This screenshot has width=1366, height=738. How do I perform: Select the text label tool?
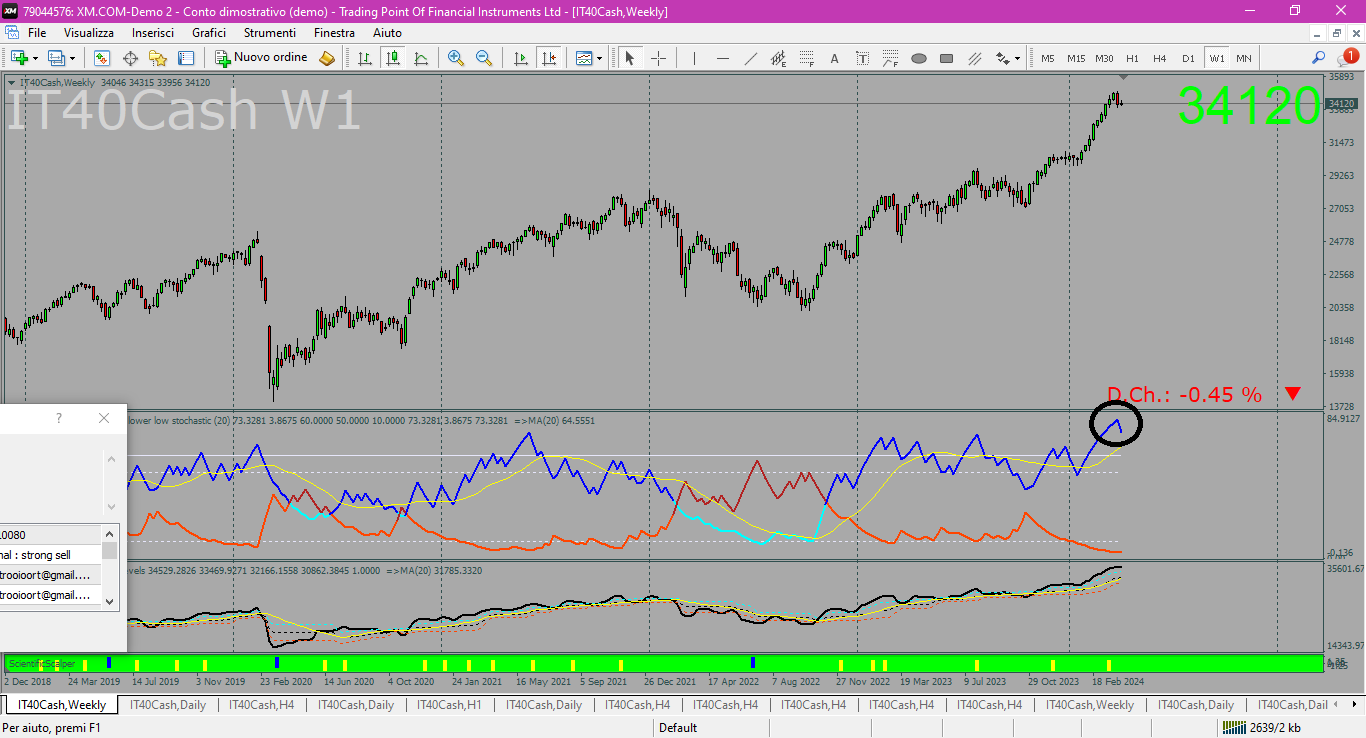coord(862,58)
